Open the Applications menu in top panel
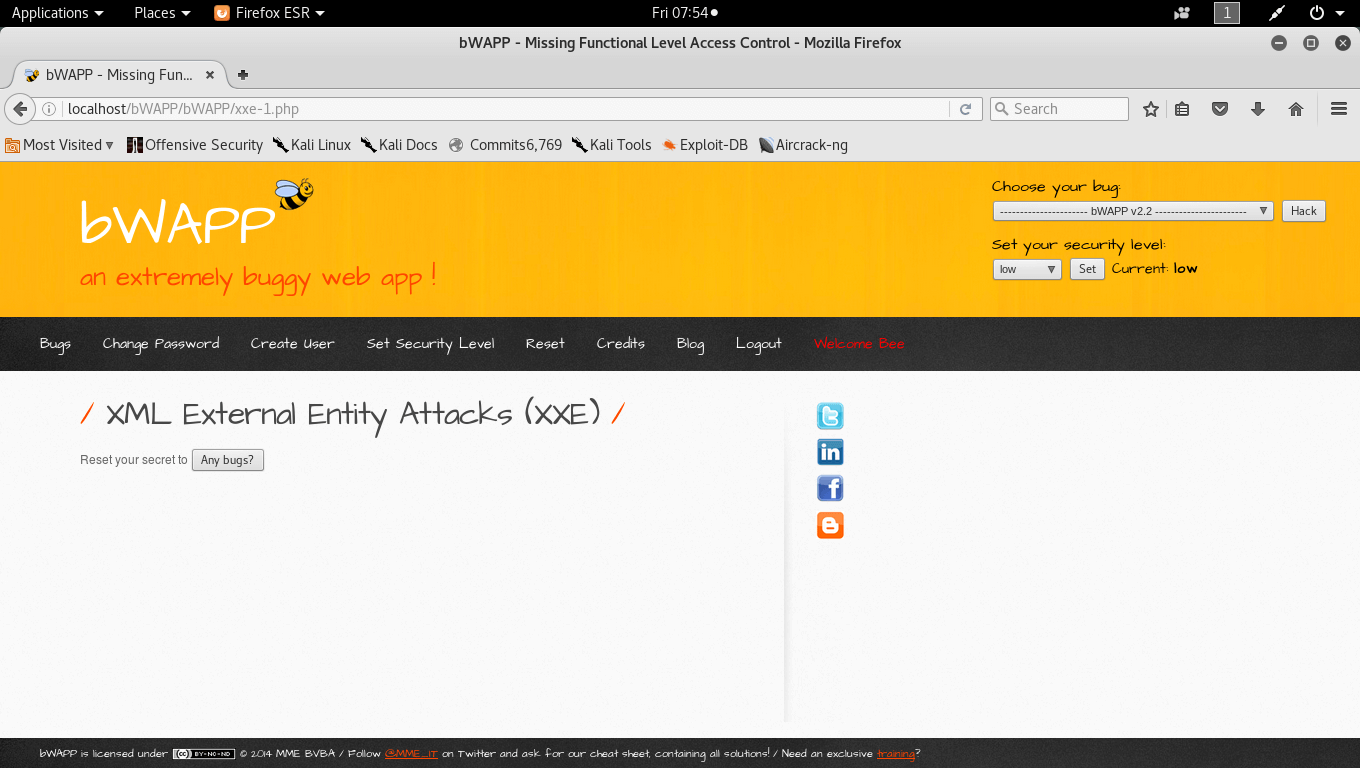 (57, 13)
